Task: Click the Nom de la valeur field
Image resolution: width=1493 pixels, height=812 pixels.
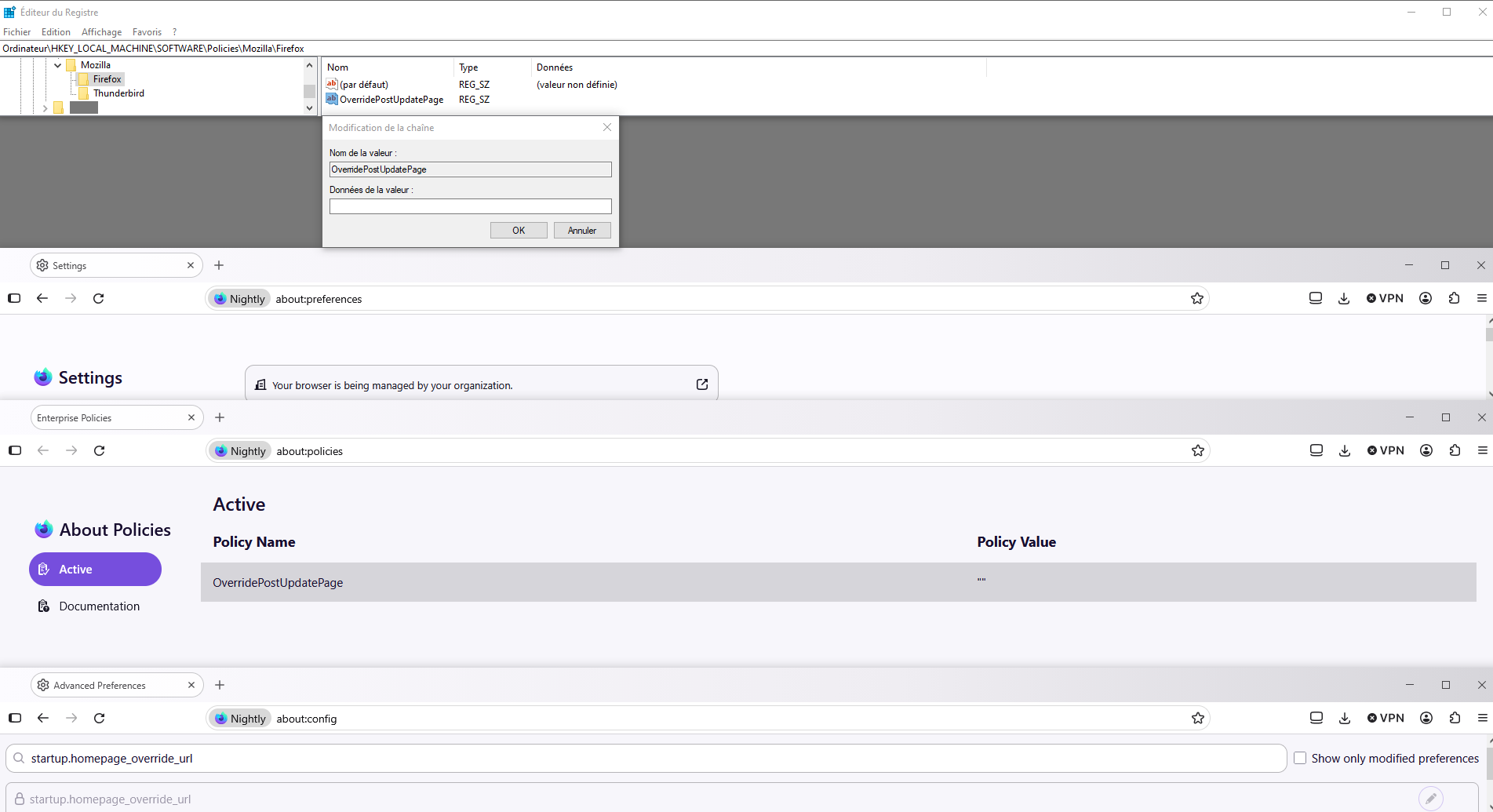Action: point(471,169)
